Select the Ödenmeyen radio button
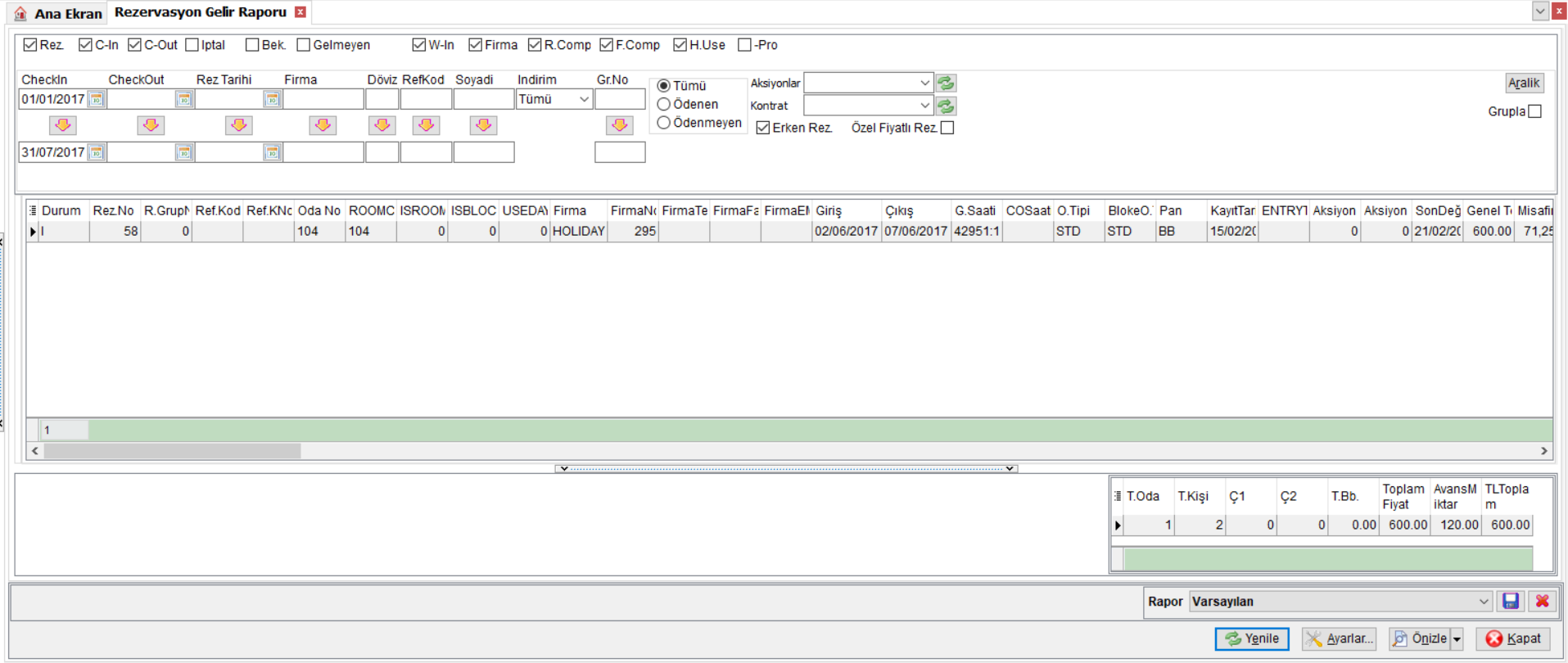 coord(664,123)
